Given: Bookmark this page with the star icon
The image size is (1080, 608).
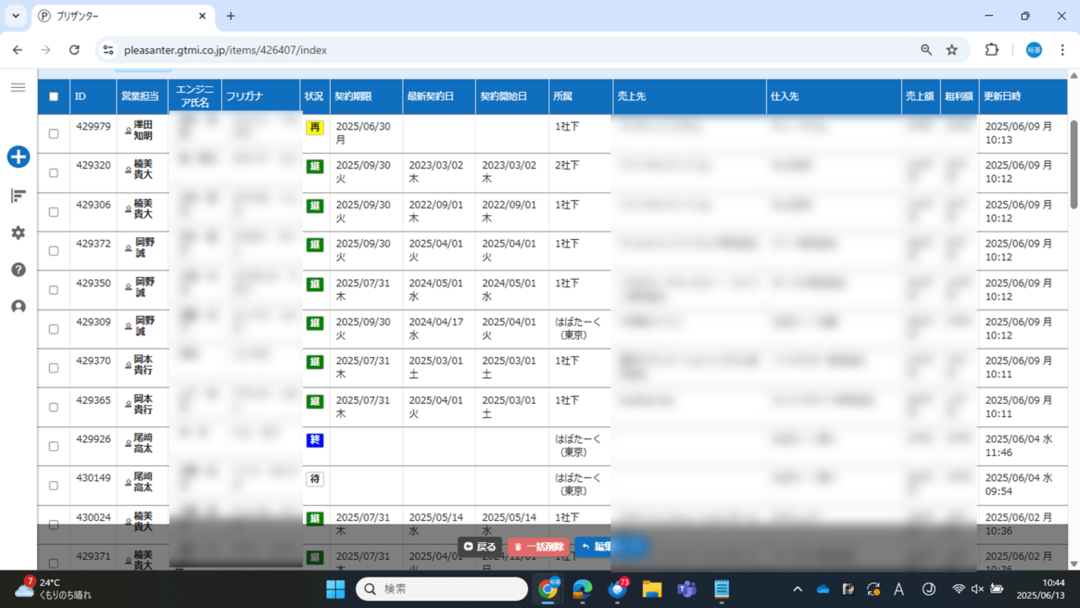Looking at the screenshot, I should pyautogui.click(x=952, y=50).
